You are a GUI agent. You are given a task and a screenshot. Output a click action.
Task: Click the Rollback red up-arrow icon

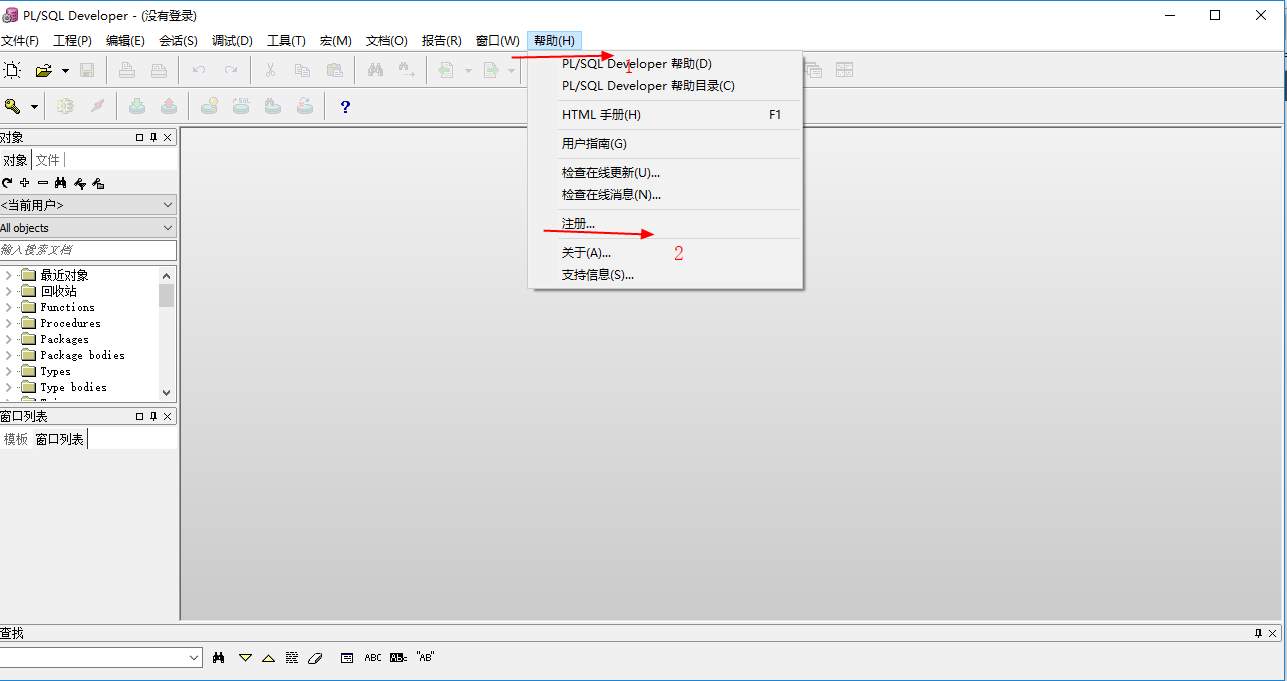(x=169, y=106)
